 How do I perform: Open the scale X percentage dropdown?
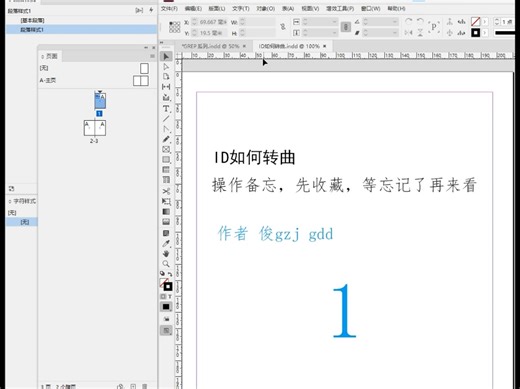pyautogui.click(x=335, y=22)
